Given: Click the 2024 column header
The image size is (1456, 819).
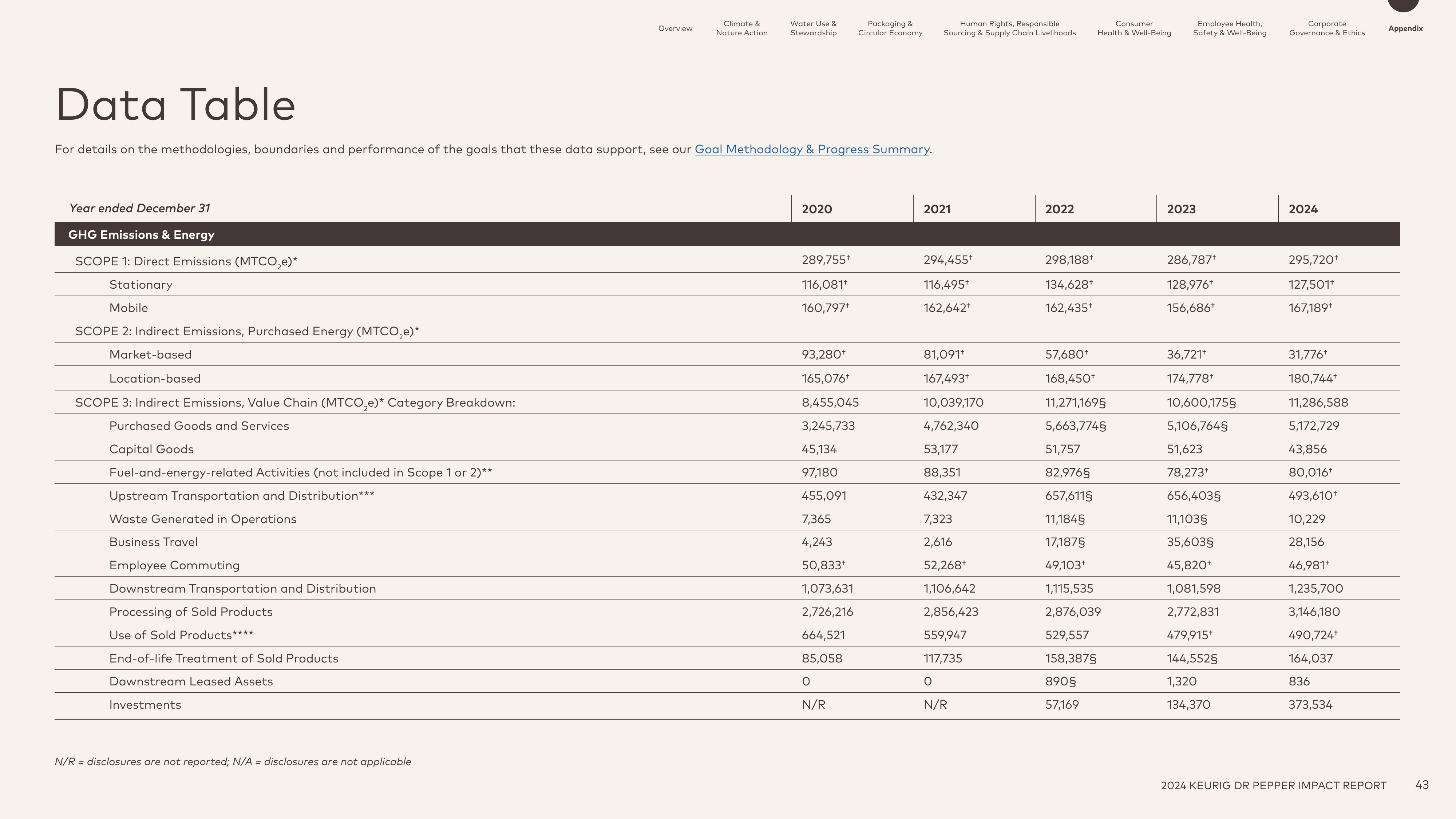Looking at the screenshot, I should (x=1303, y=209).
